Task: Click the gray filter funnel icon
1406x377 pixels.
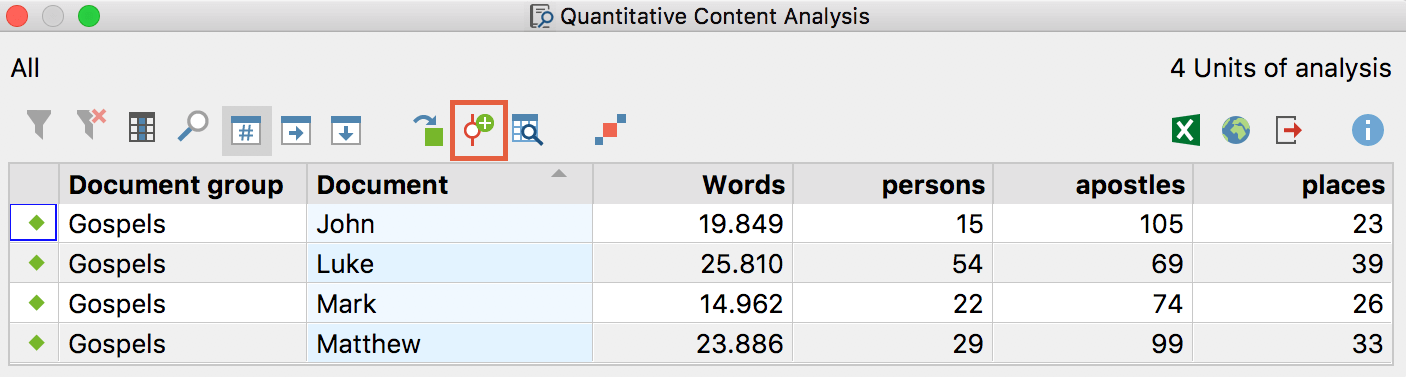Action: click(38, 125)
